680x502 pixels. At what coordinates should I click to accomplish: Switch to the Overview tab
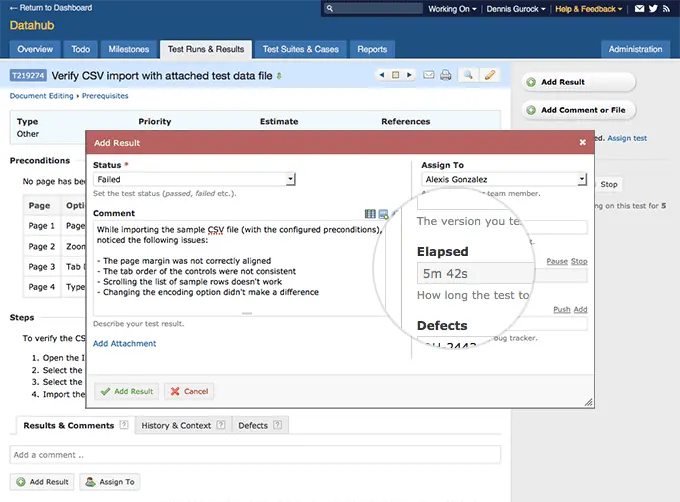pyautogui.click(x=35, y=49)
